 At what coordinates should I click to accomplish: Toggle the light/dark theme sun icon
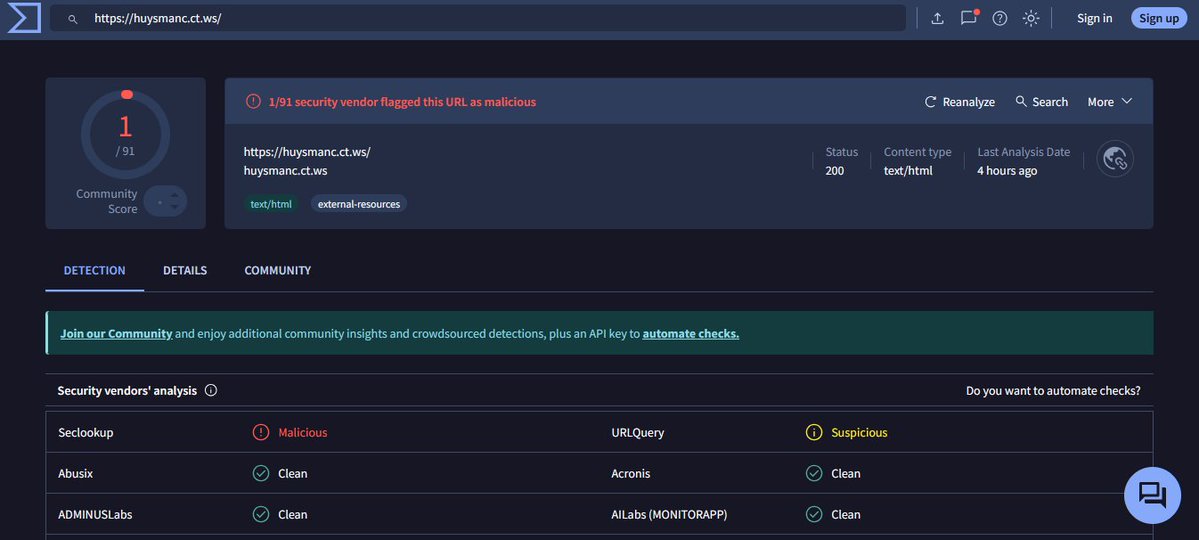click(1031, 18)
